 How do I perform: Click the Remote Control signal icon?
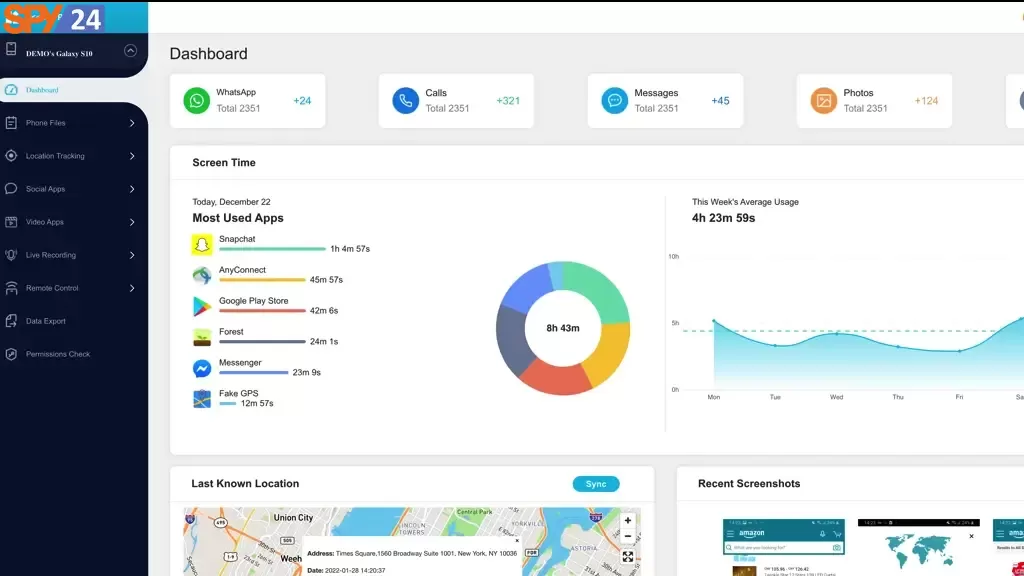coord(11,288)
